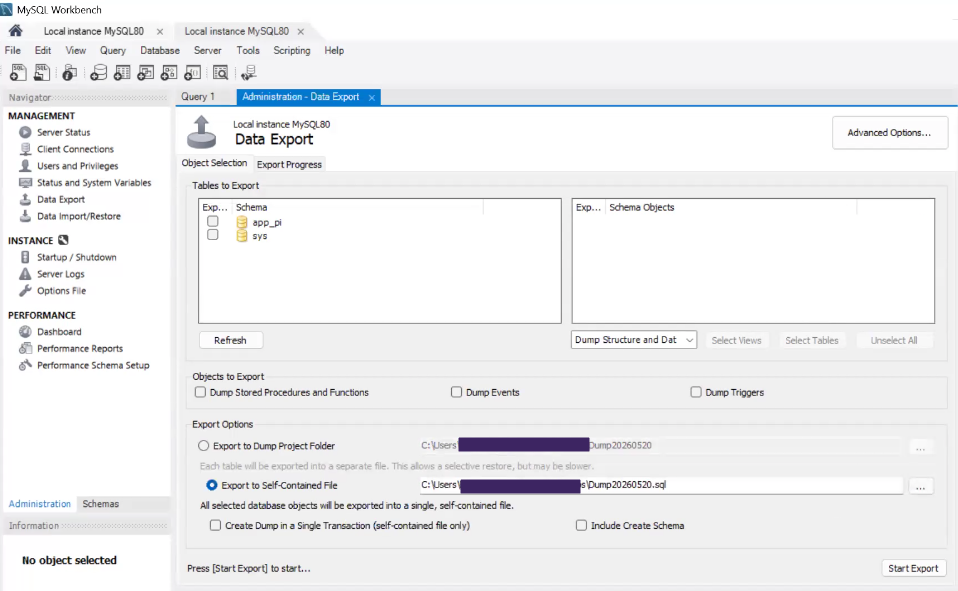Image resolution: width=958 pixels, height=591 pixels.
Task: Click the Server Status icon
Action: click(x=25, y=132)
